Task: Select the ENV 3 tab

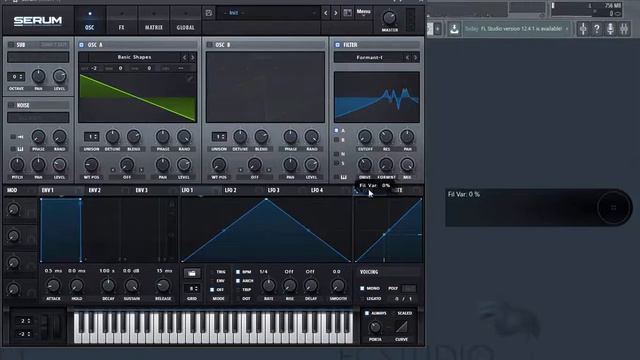Action: tap(142, 190)
